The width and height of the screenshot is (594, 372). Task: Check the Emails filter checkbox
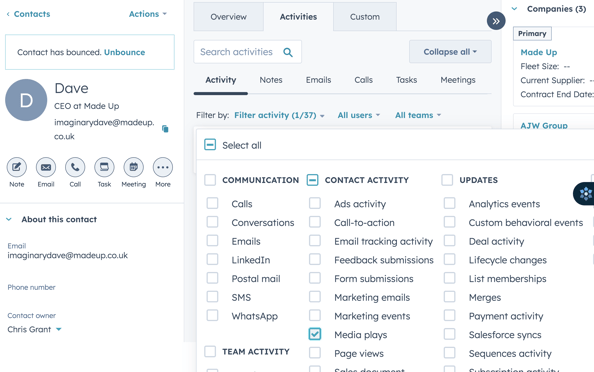click(x=213, y=241)
